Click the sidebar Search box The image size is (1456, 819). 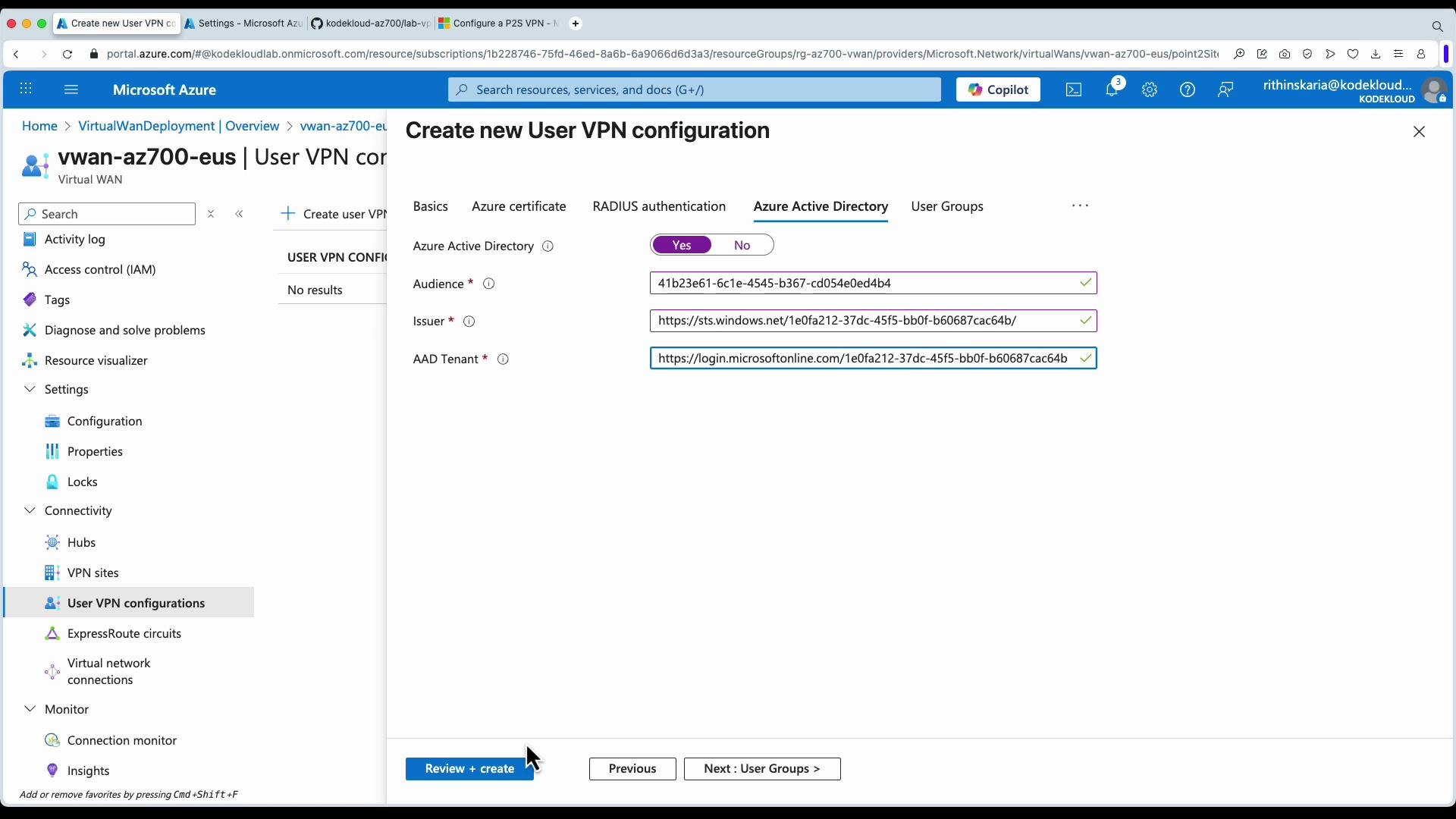click(107, 215)
